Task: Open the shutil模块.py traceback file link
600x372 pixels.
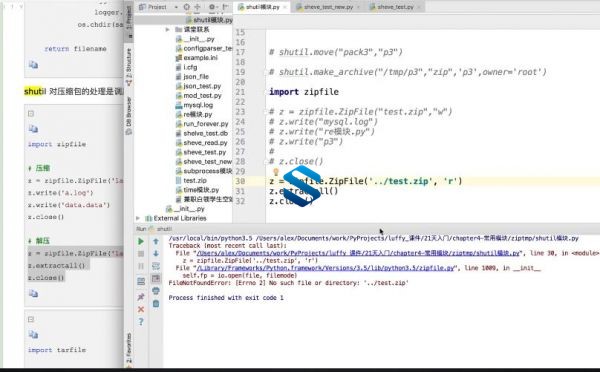Action: (359, 253)
